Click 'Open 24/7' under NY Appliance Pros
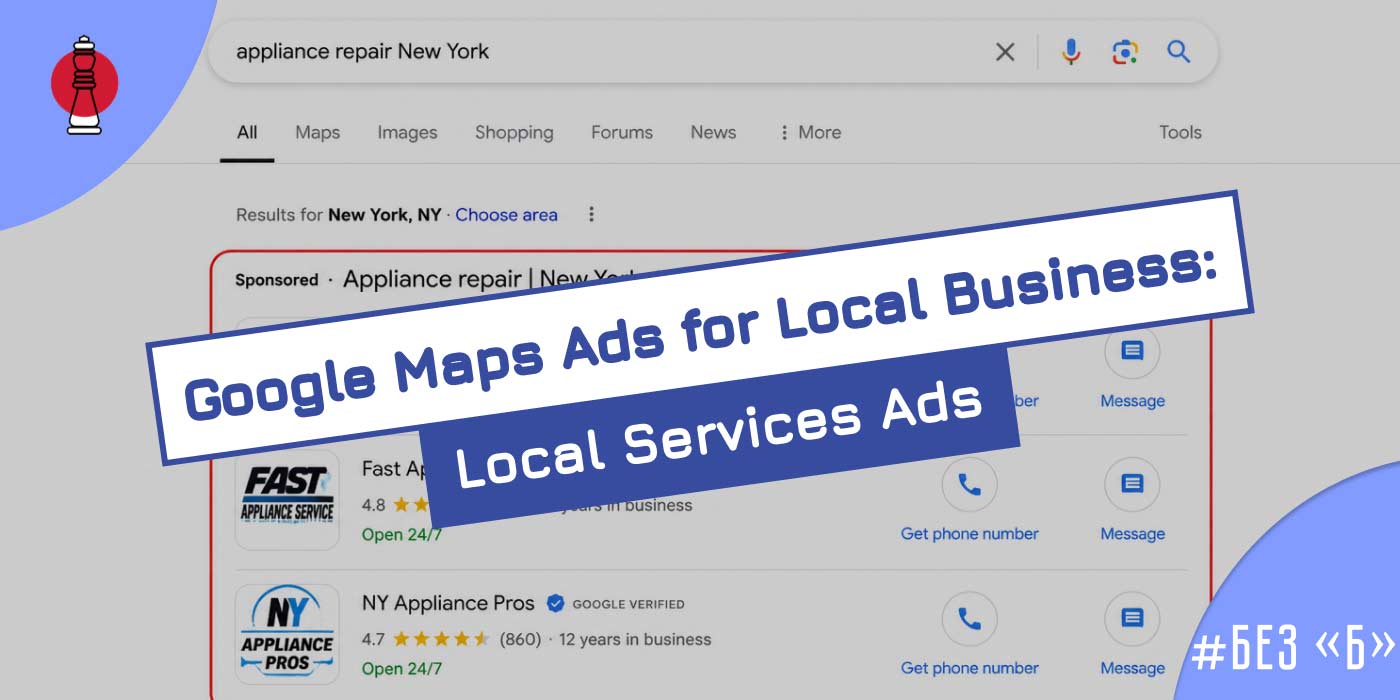The height and width of the screenshot is (700, 1400). pyautogui.click(x=402, y=668)
